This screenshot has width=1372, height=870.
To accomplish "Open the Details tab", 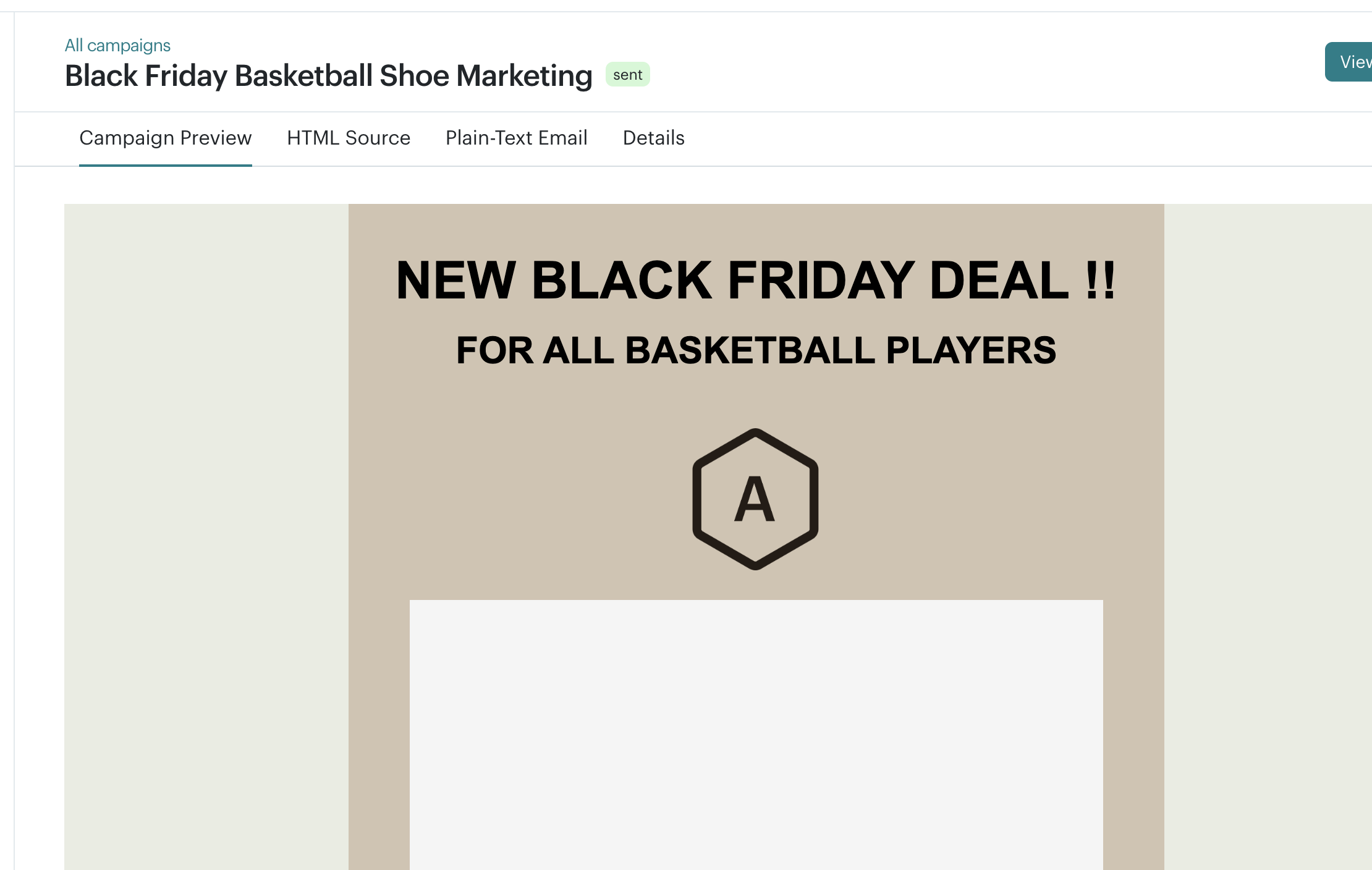I will click(654, 138).
